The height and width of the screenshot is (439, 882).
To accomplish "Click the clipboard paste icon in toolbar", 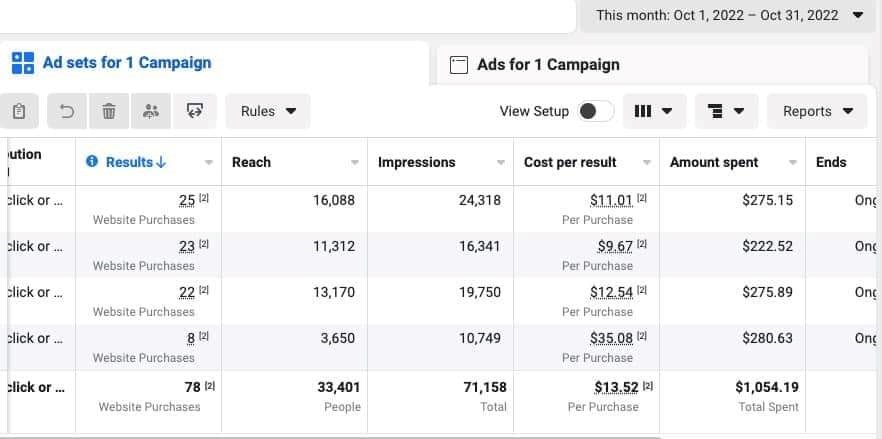I will pos(19,112).
